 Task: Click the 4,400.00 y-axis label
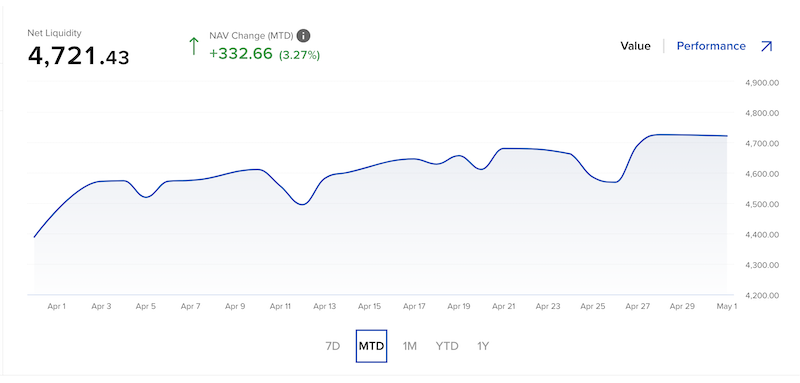(761, 235)
